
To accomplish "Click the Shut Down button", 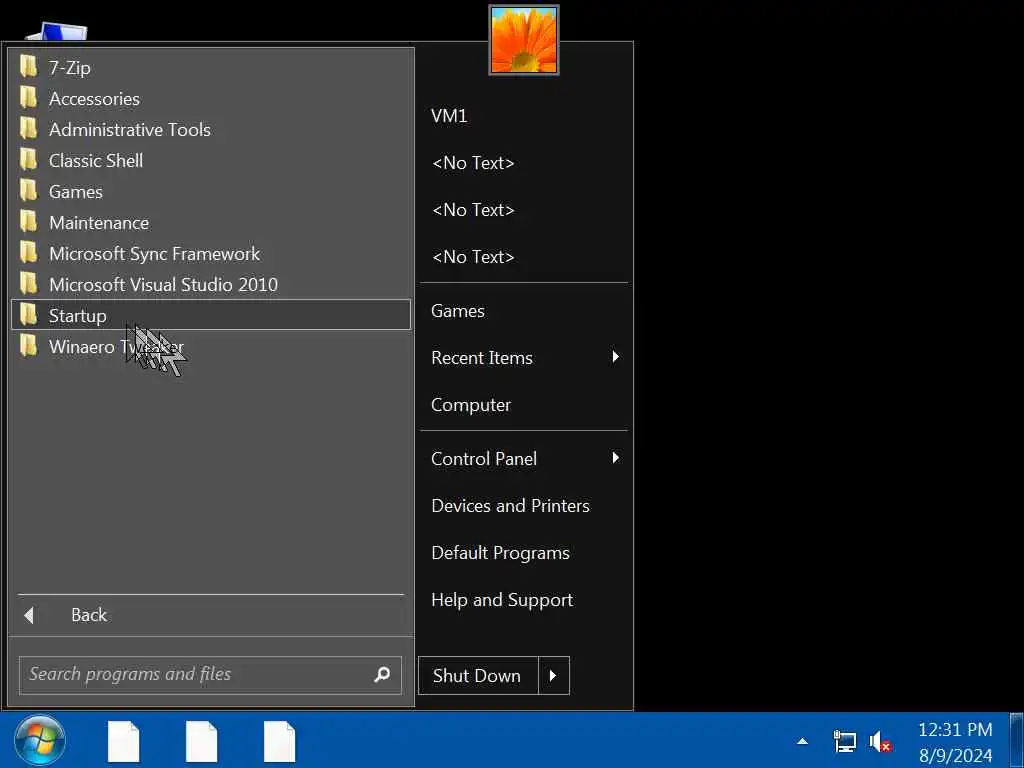I will click(x=478, y=675).
